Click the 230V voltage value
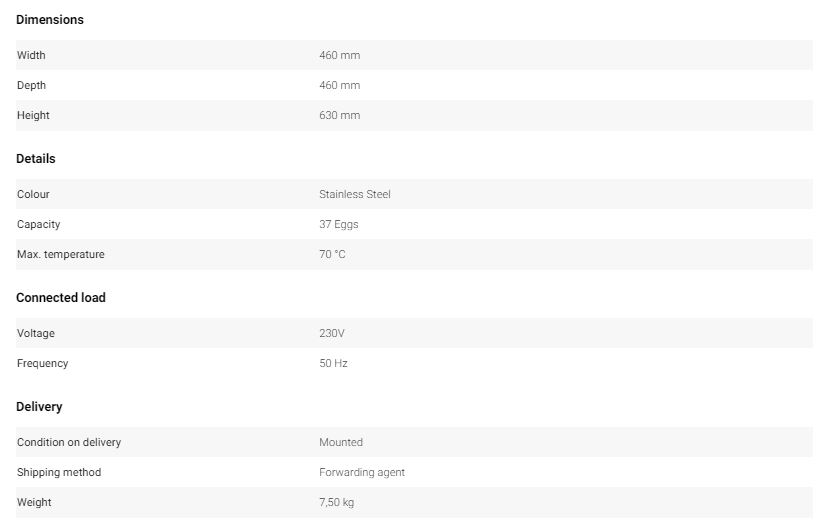Image resolution: width=824 pixels, height=531 pixels. click(332, 333)
